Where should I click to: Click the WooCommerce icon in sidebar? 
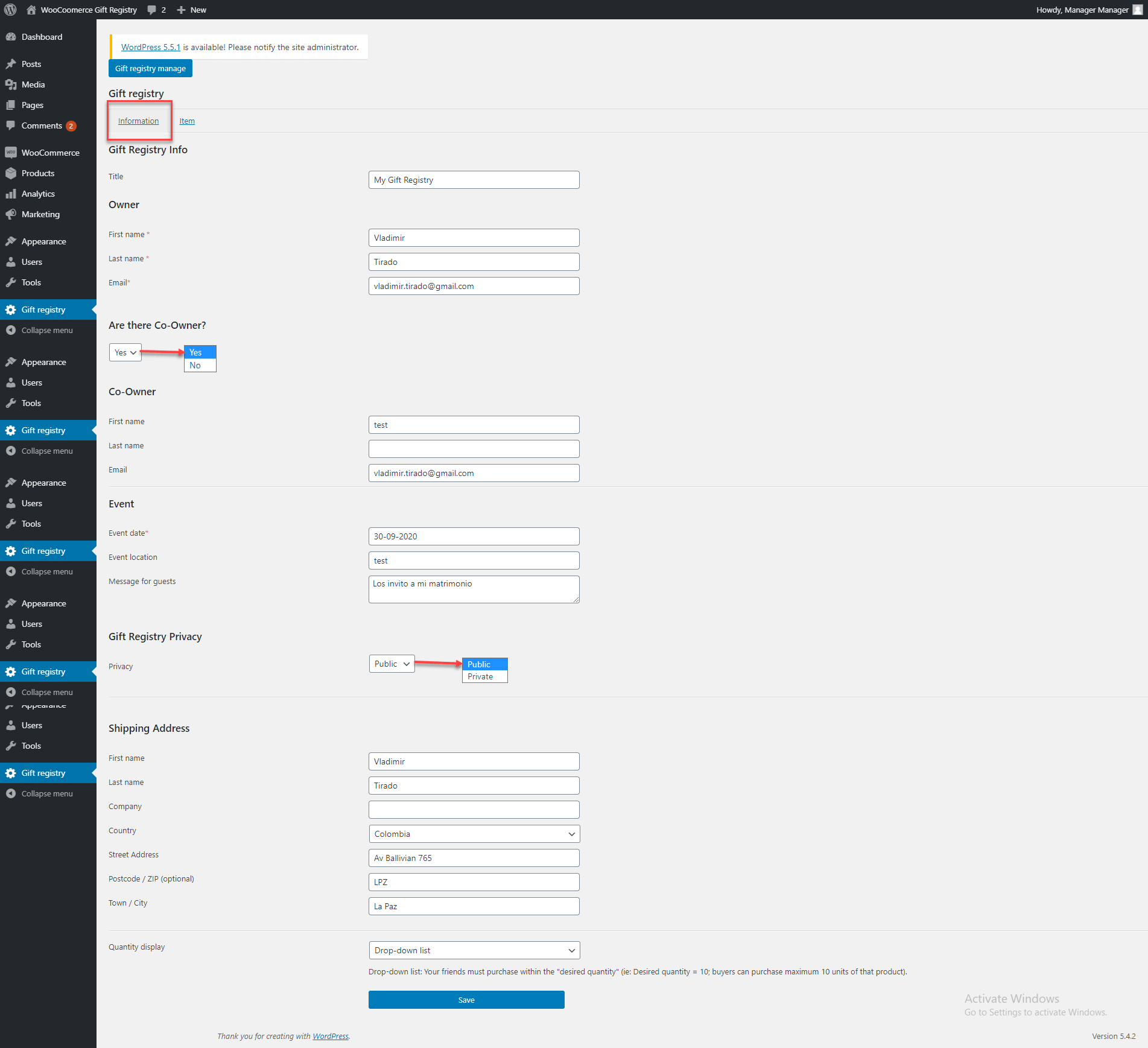(x=11, y=153)
